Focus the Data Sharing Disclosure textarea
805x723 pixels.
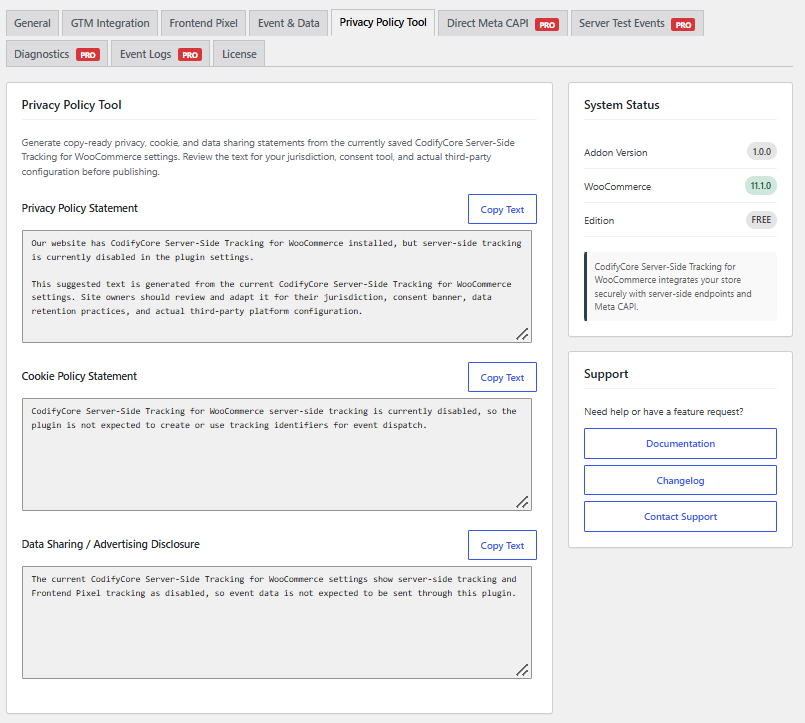click(277, 622)
